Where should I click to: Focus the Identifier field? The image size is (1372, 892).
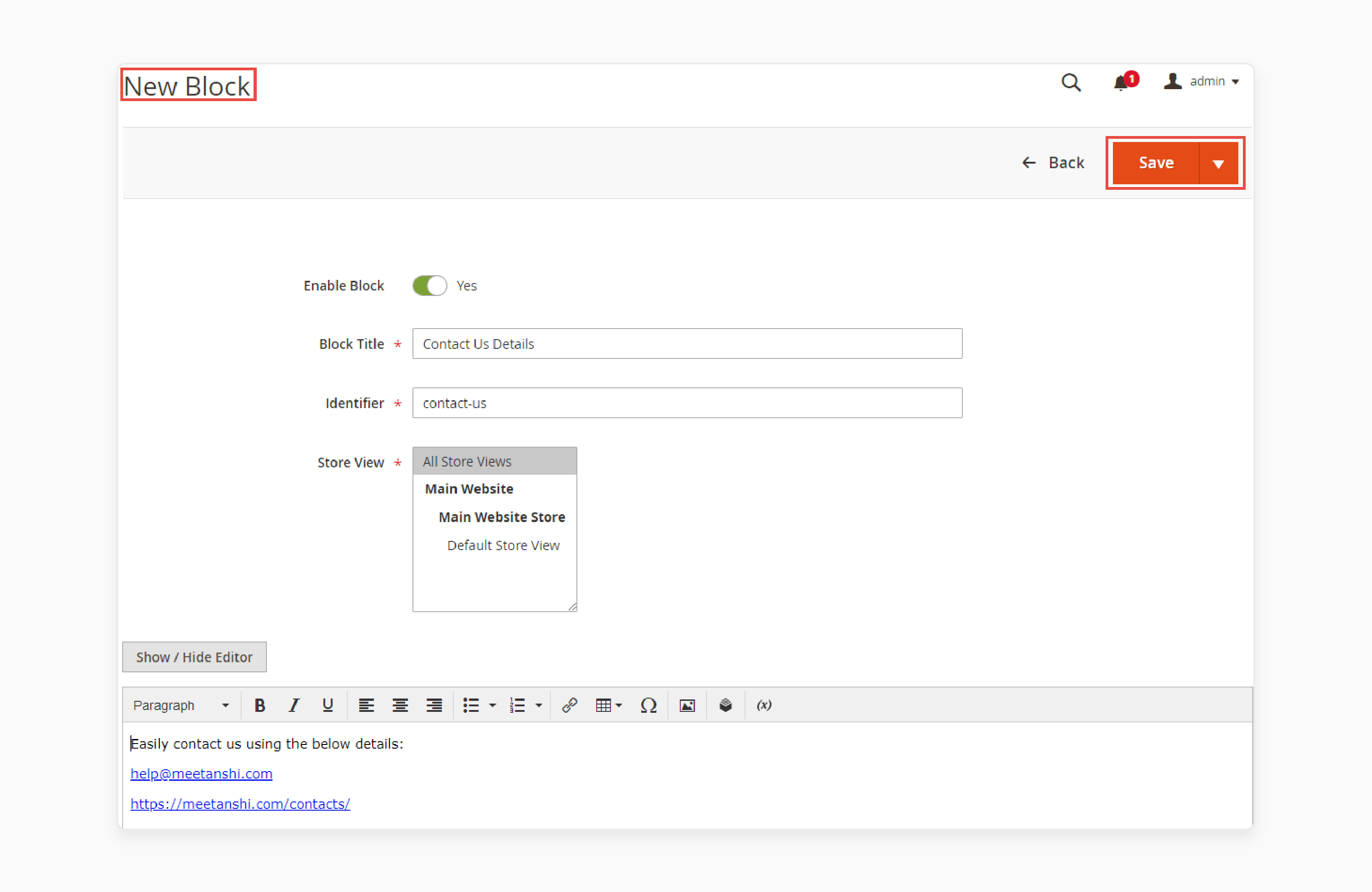(x=687, y=403)
